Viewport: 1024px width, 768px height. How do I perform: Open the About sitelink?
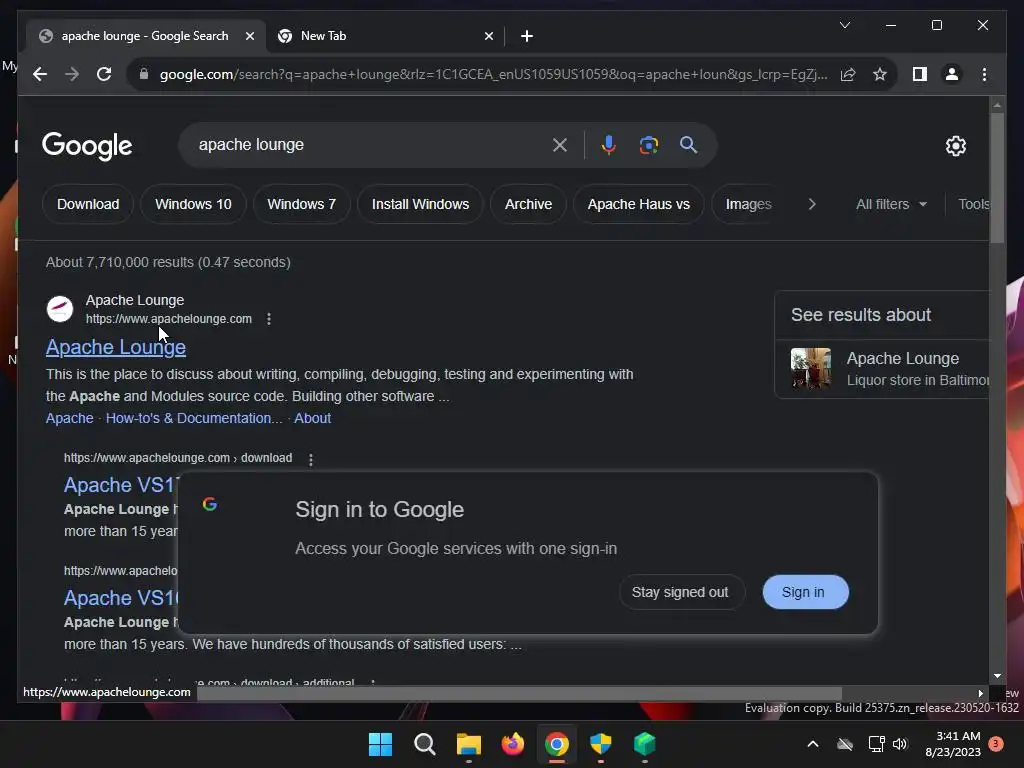point(312,418)
